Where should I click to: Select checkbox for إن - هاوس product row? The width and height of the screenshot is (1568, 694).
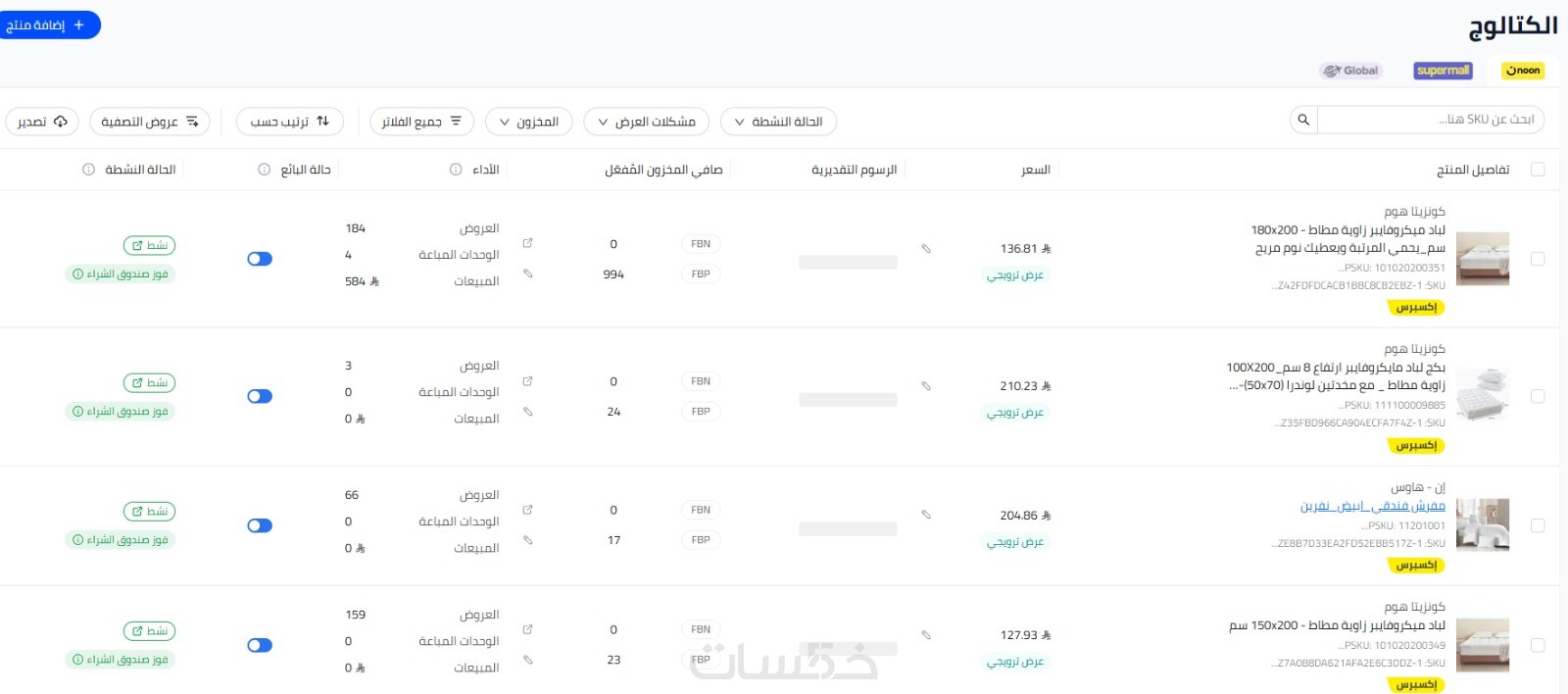(x=1538, y=525)
